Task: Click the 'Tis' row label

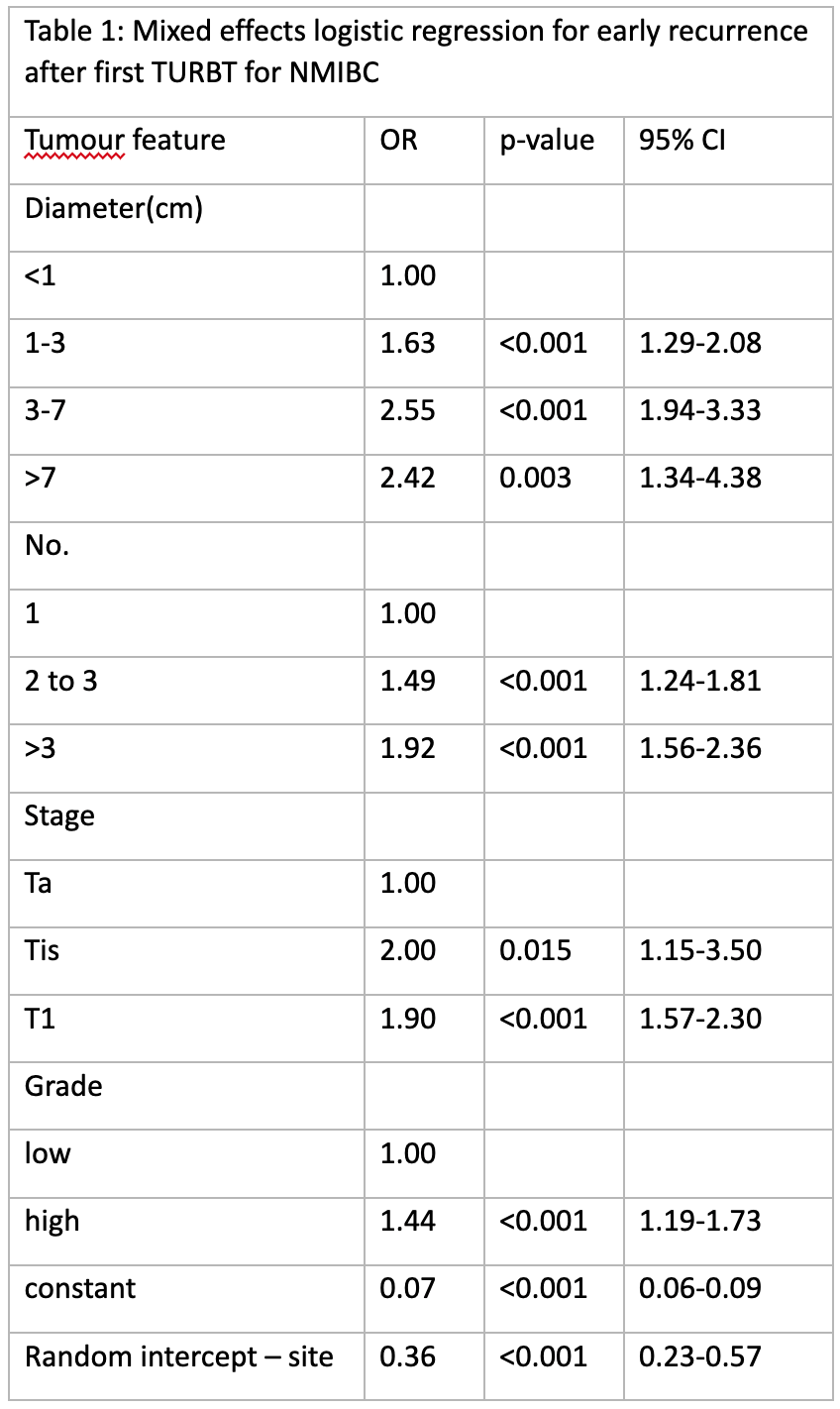Action: (x=43, y=950)
